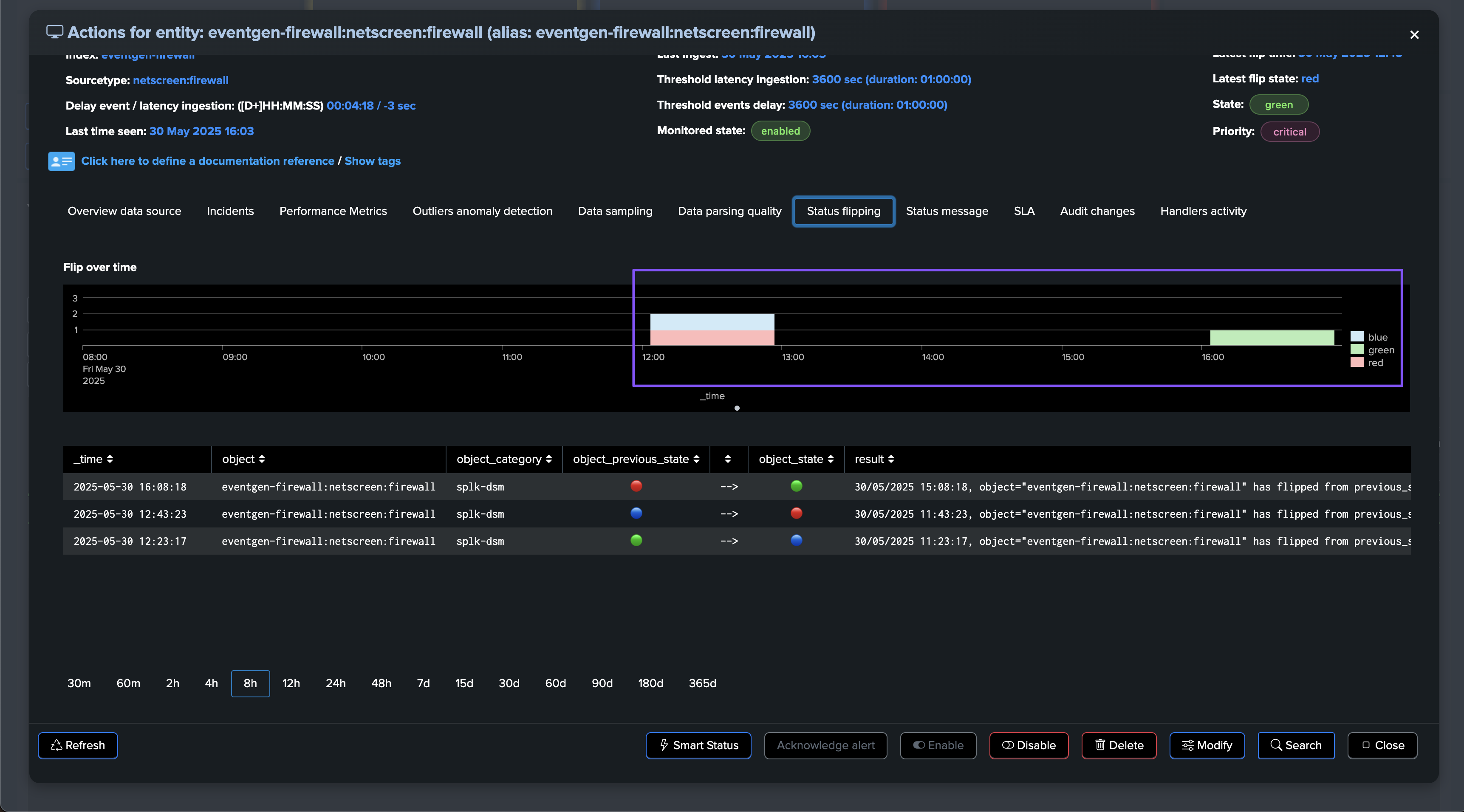Click the red previous-state dot in first row
The image size is (1464, 812).
pos(636,486)
